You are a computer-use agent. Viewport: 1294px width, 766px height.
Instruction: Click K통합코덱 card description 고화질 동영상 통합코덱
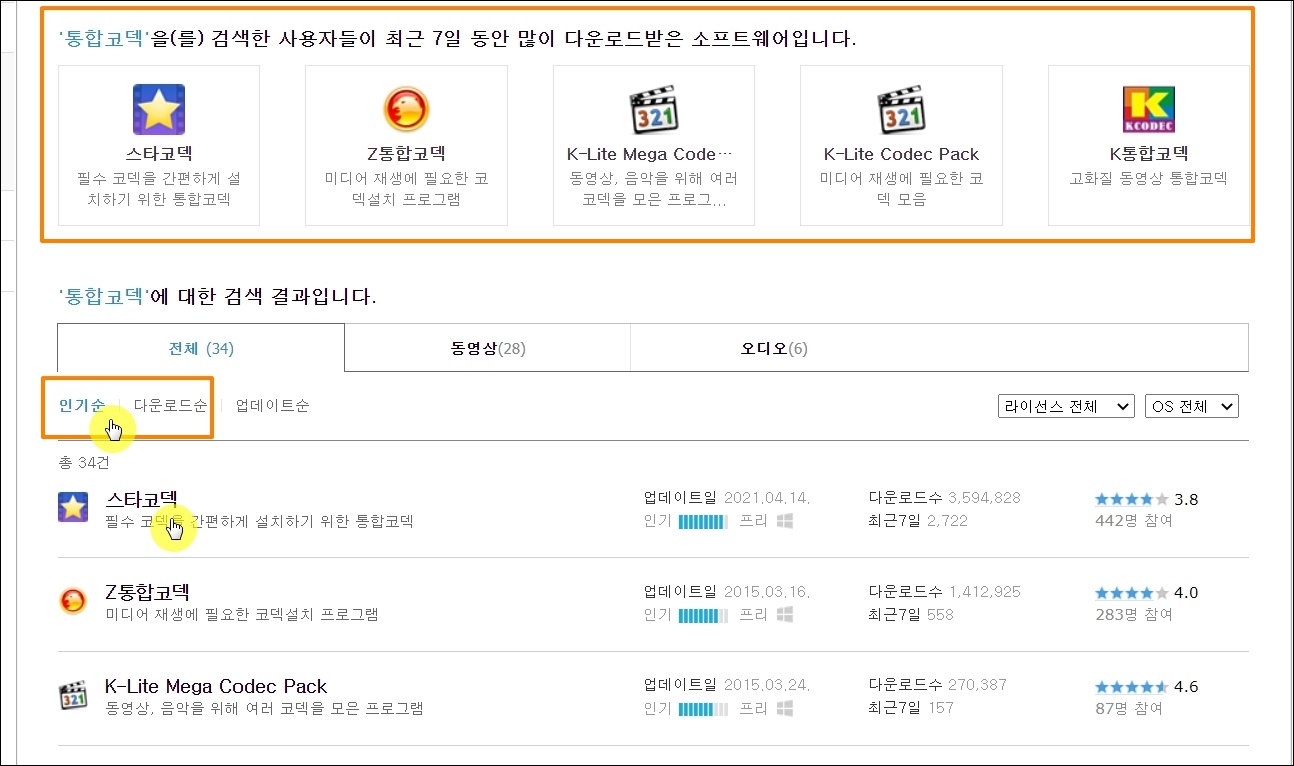pyautogui.click(x=1149, y=179)
